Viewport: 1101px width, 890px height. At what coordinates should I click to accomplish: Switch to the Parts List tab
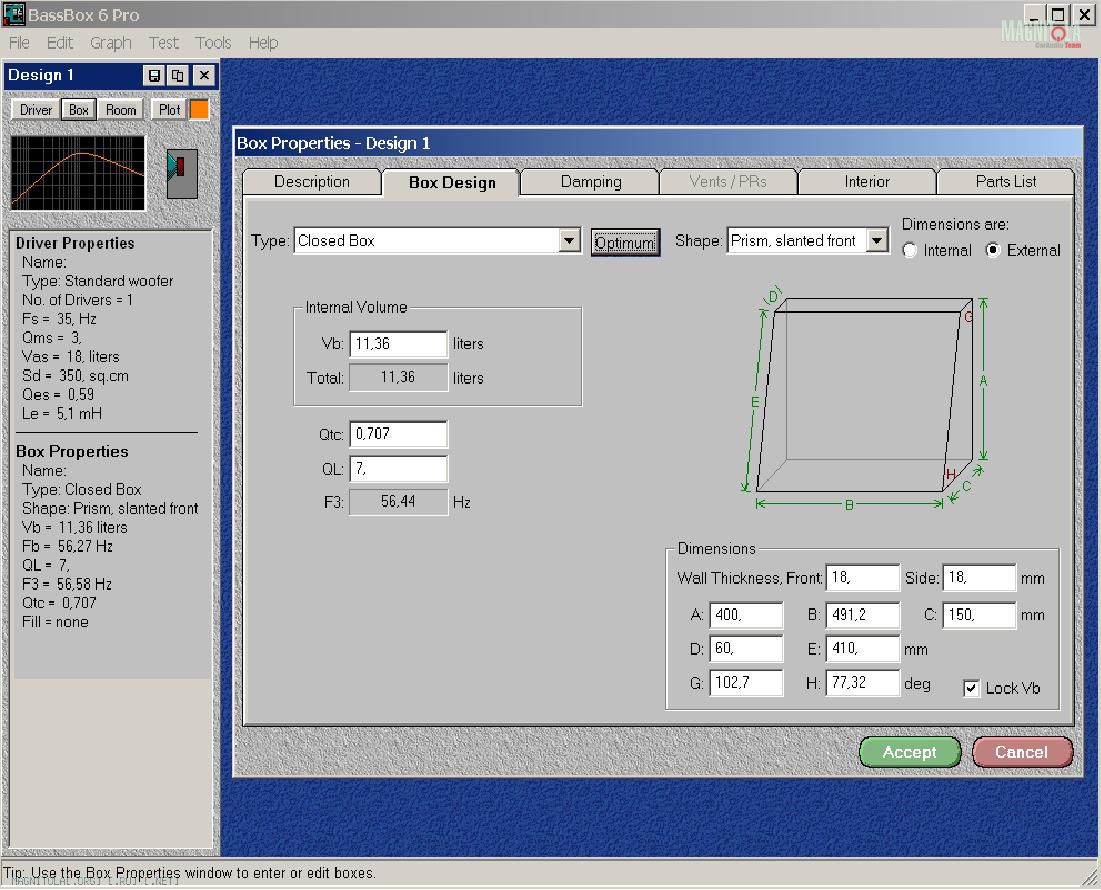[x=1006, y=182]
